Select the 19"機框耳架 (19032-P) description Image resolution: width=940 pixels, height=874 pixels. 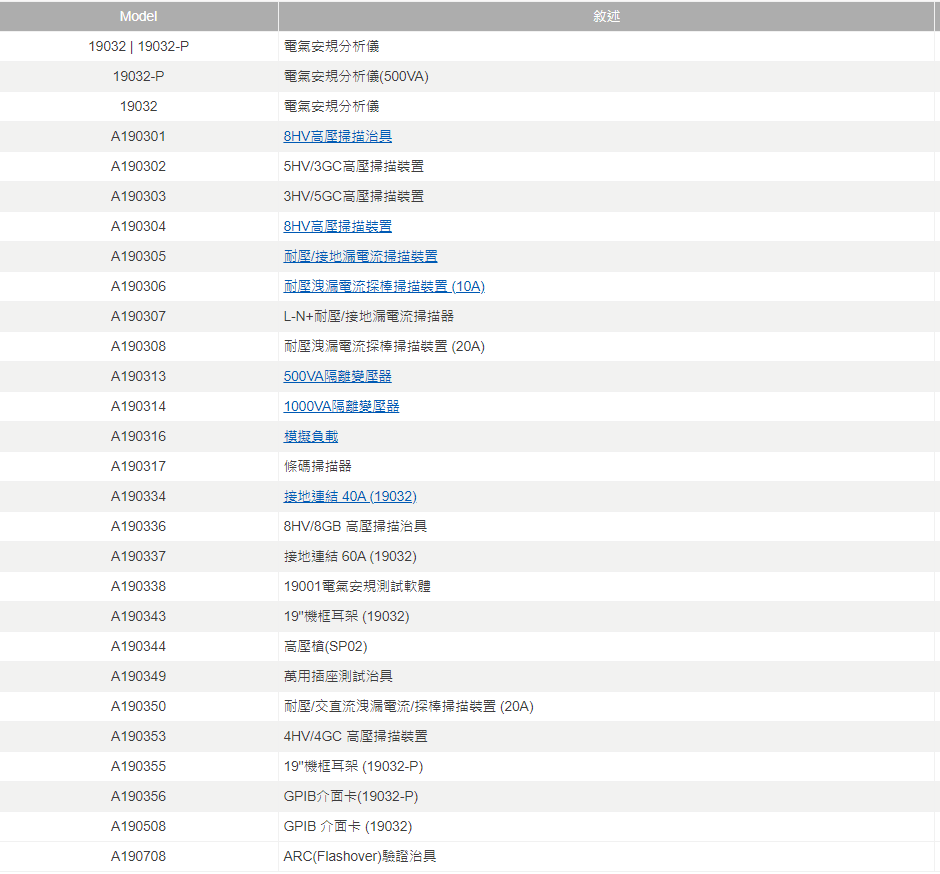(x=353, y=765)
